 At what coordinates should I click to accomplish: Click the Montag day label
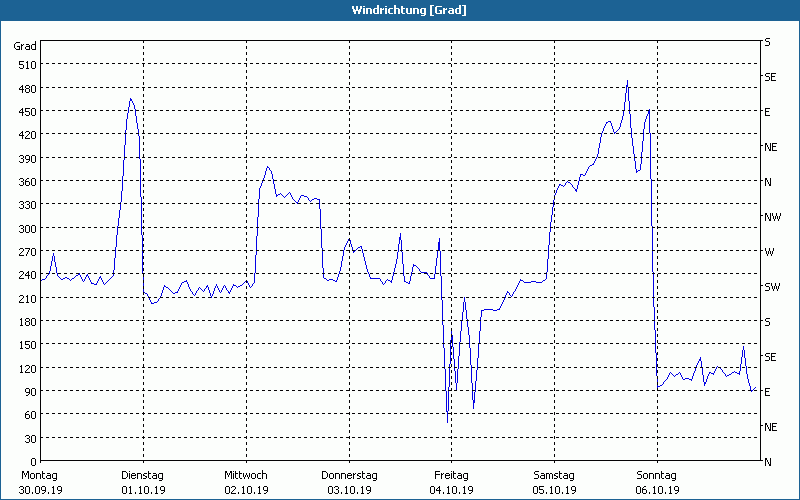coord(40,476)
